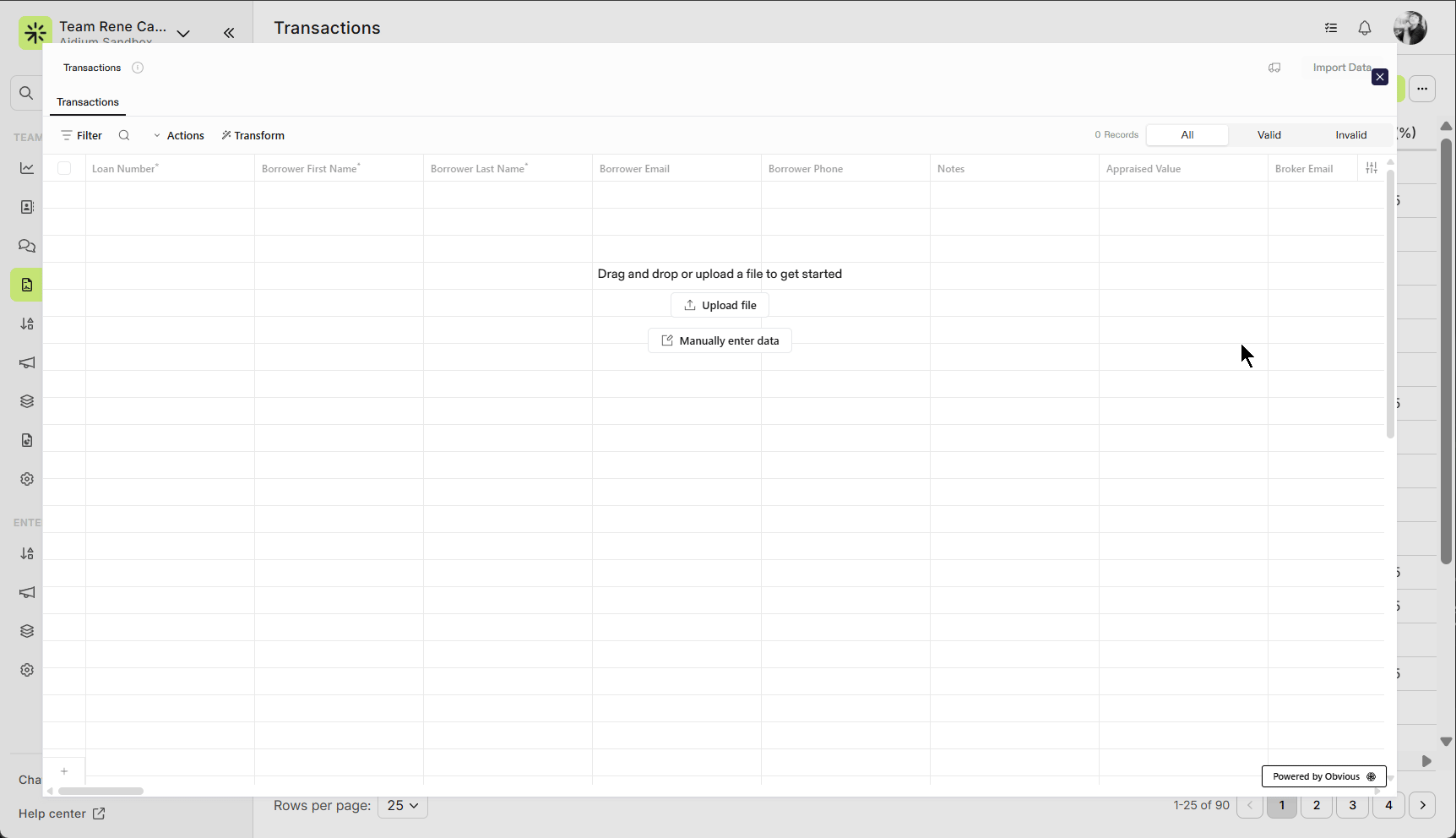Expand the Team Rene workspace switcher
This screenshot has height=838, width=1456.
(183, 33)
